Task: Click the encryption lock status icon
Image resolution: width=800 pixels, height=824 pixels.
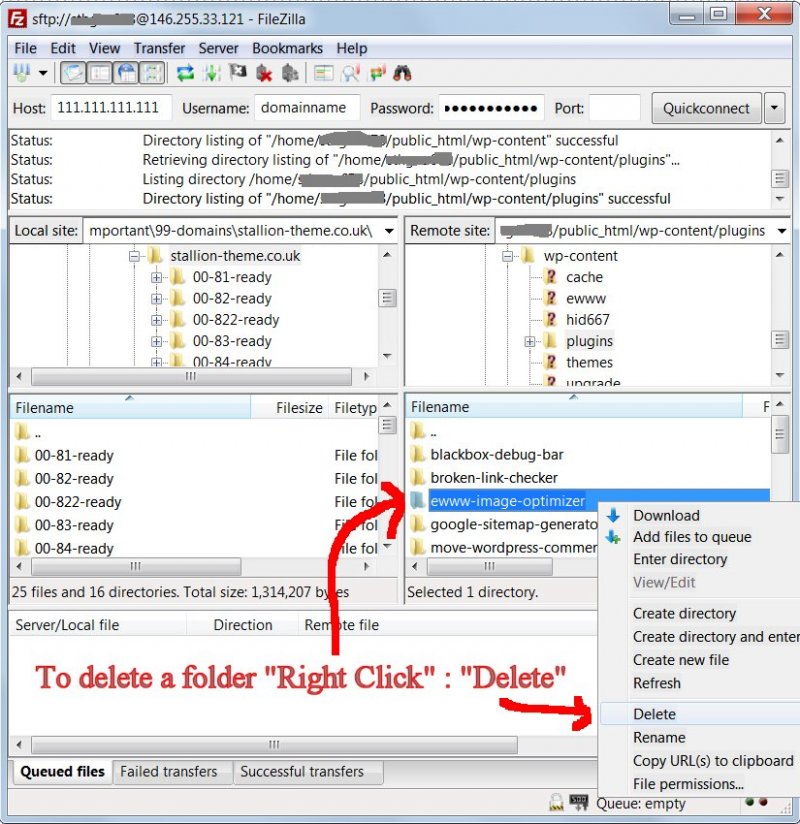Action: (x=556, y=802)
